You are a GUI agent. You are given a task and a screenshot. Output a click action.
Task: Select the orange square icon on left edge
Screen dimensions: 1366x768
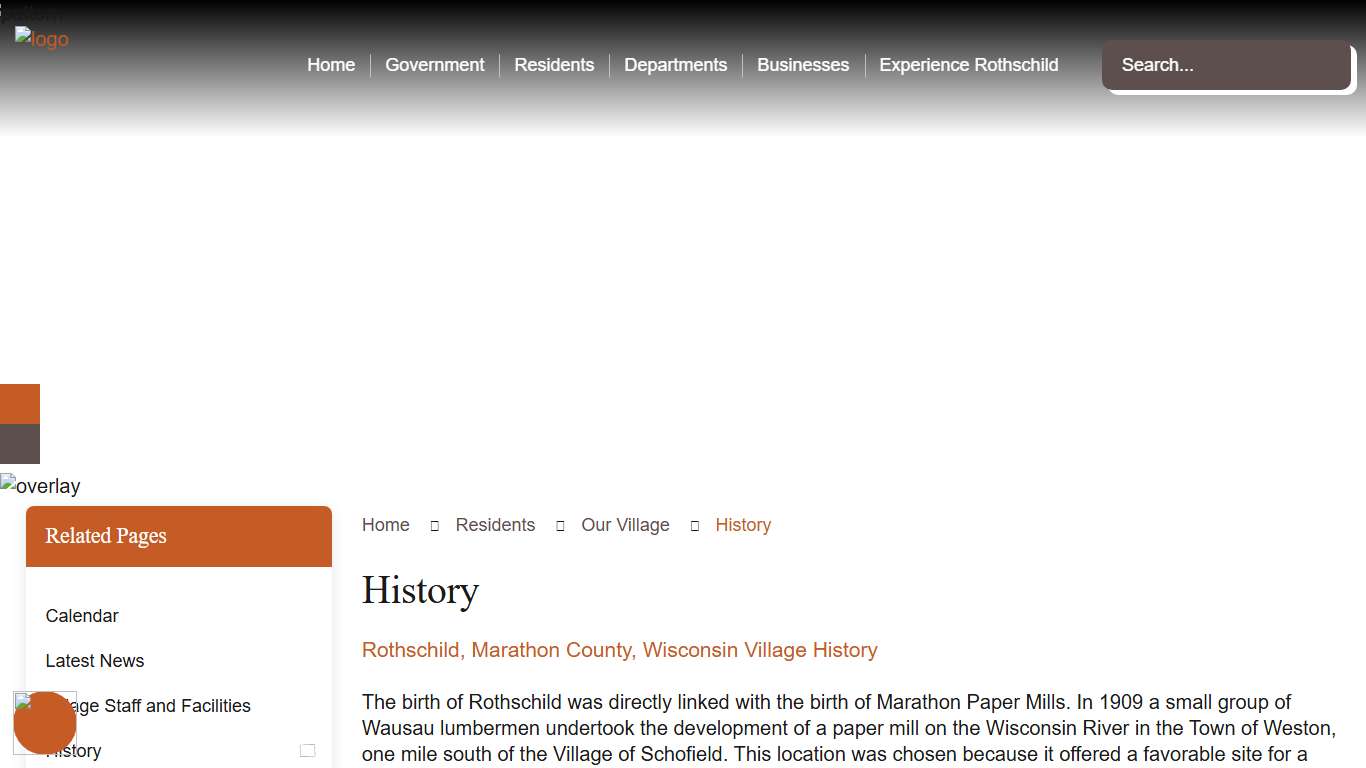tap(19, 404)
